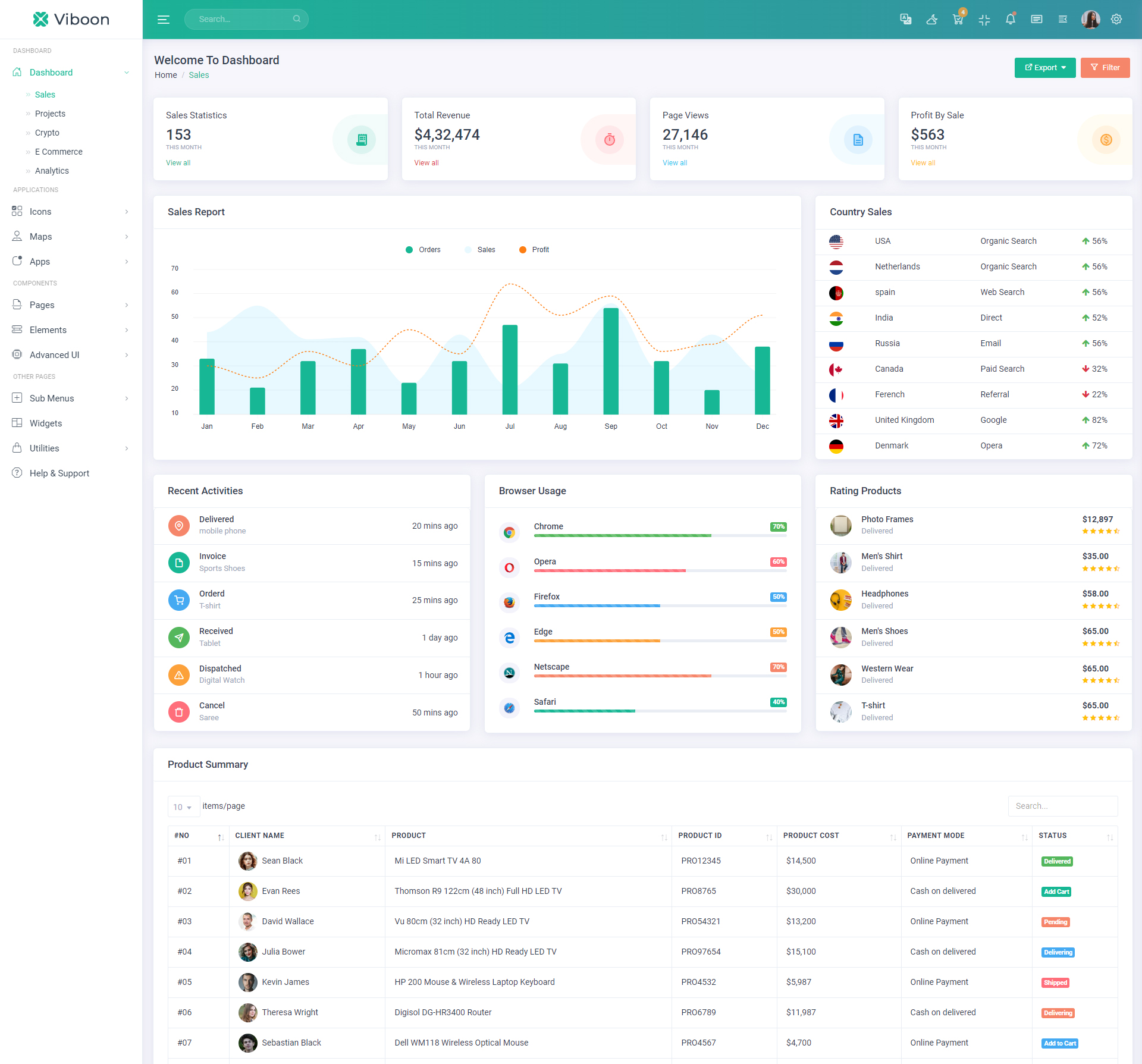Click the orange Filter button
The height and width of the screenshot is (1064, 1142).
(1105, 68)
